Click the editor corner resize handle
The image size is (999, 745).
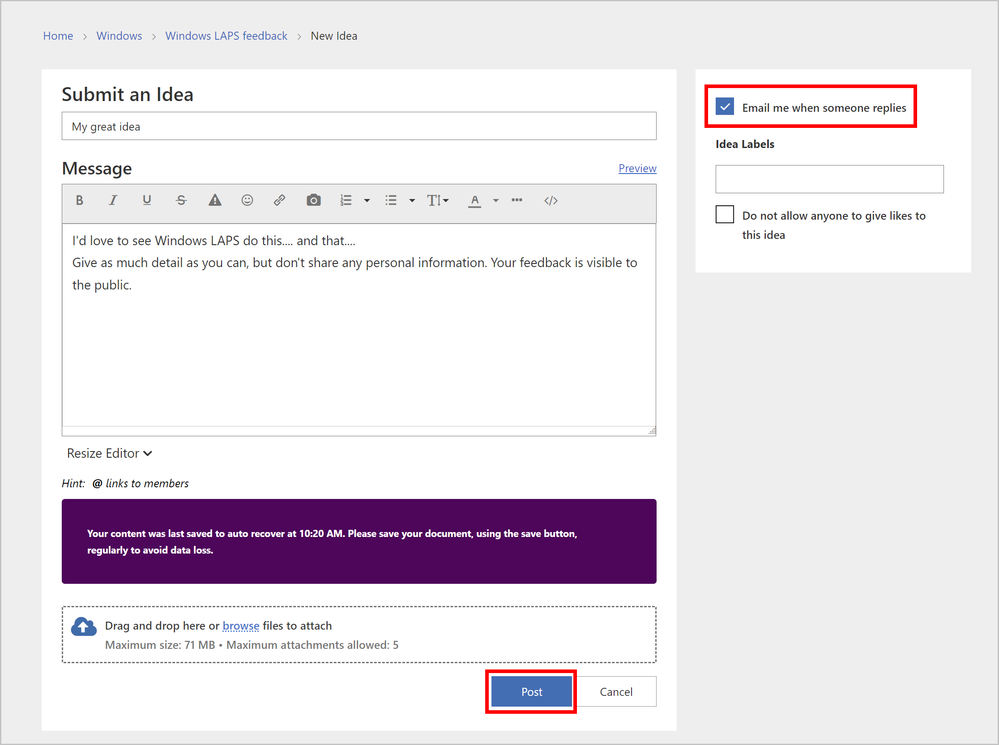pos(651,431)
